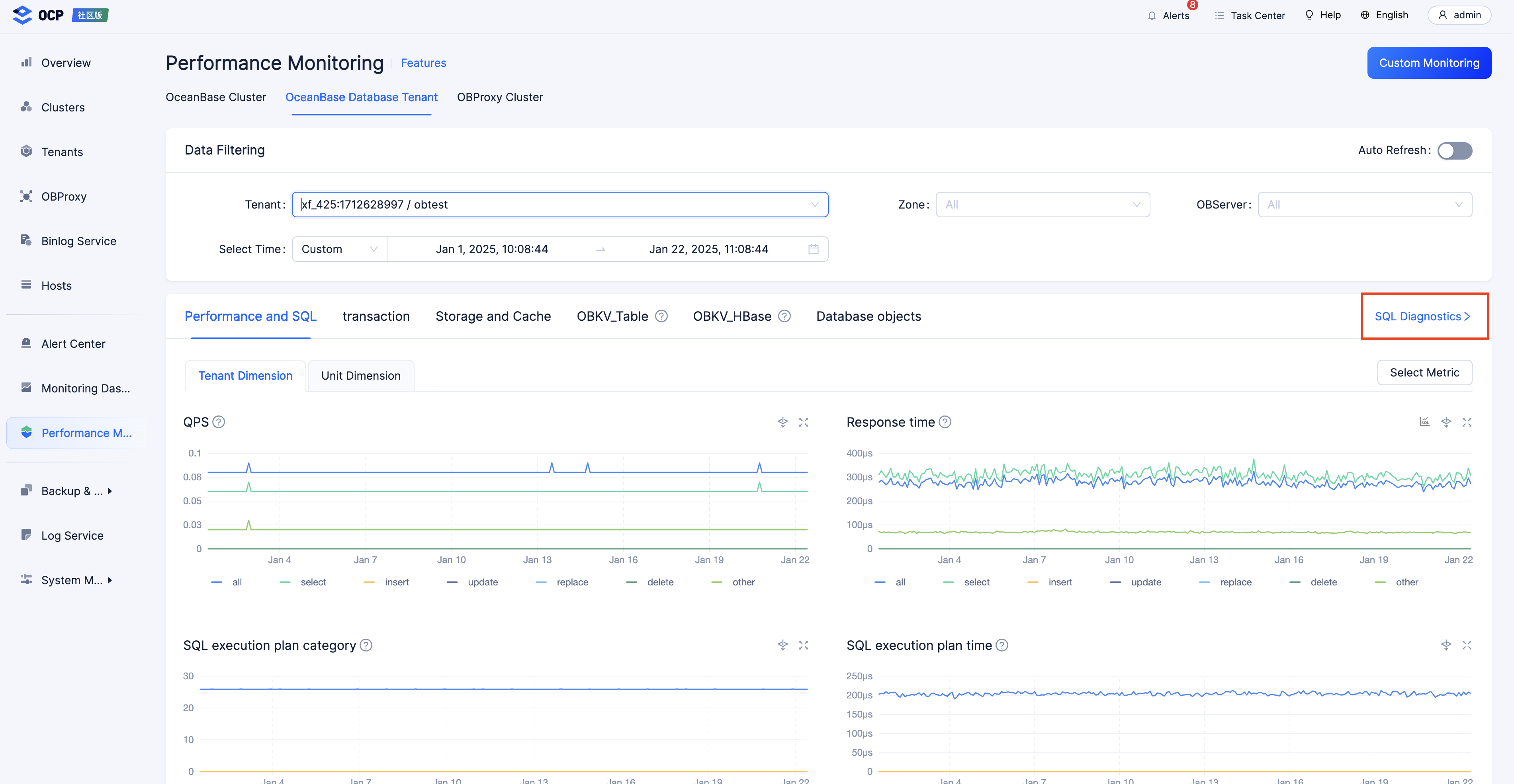This screenshot has width=1514, height=784.
Task: Open the Alerts bell icon
Action: [x=1151, y=15]
